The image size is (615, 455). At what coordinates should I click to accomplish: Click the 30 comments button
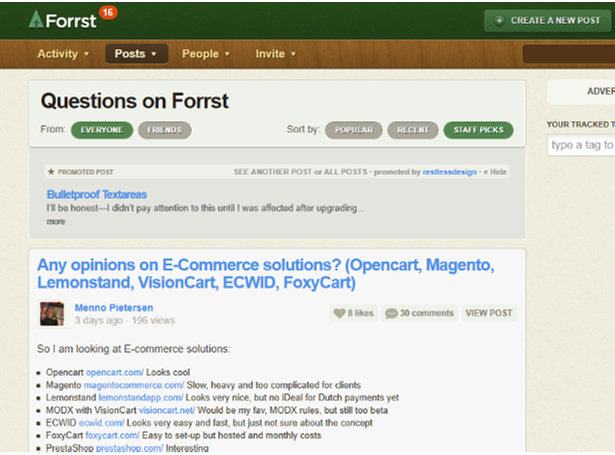coord(419,313)
